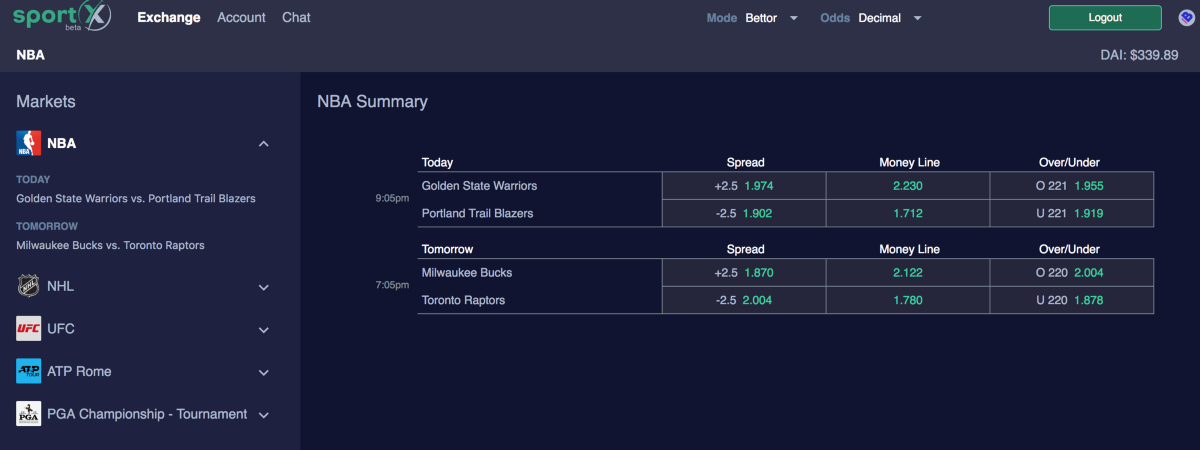Click the 7:05pm game time

(392, 285)
